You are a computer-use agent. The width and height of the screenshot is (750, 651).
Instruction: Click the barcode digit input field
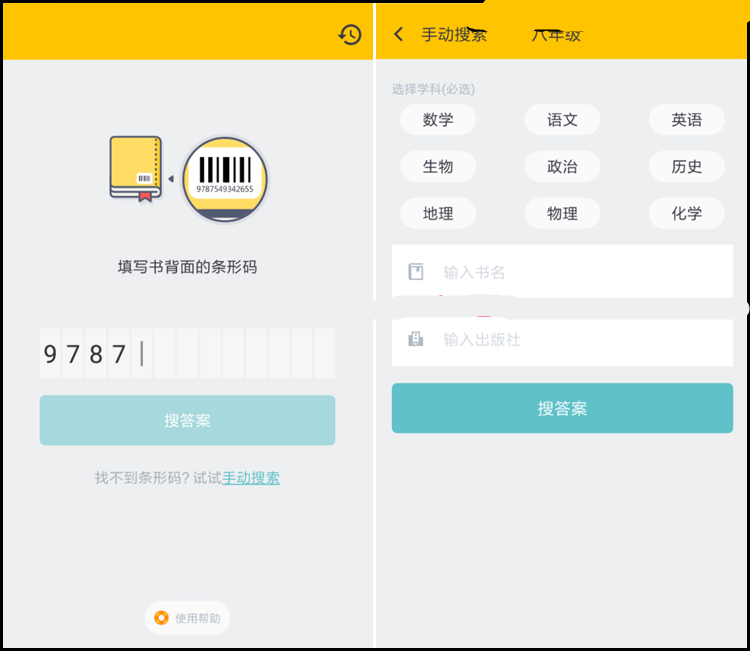[x=187, y=354]
